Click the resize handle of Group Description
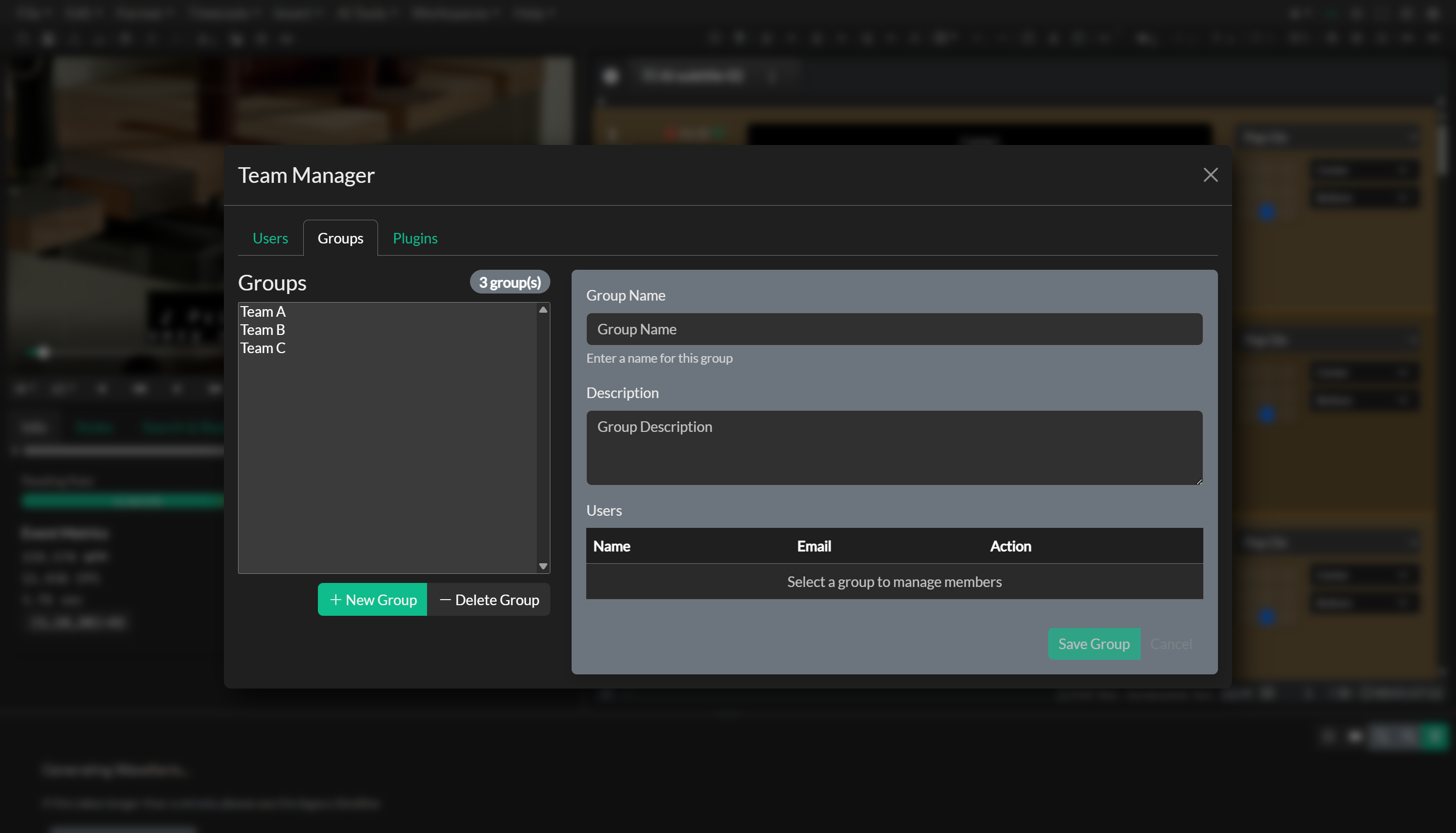The image size is (1456, 833). (1199, 482)
